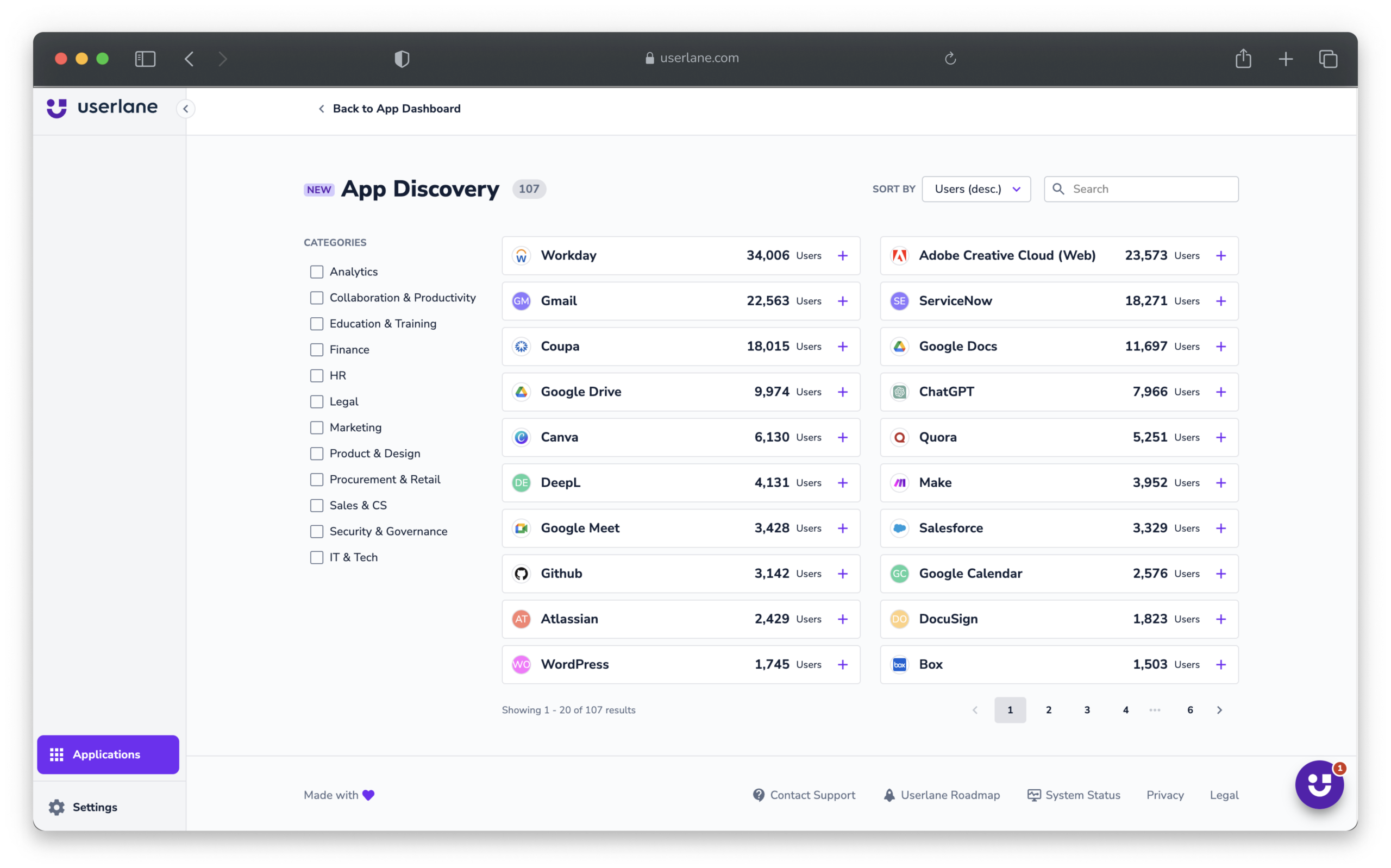Screen dimensions: 1391x868
Task: Enable the Education & Training filter
Action: tap(316, 323)
